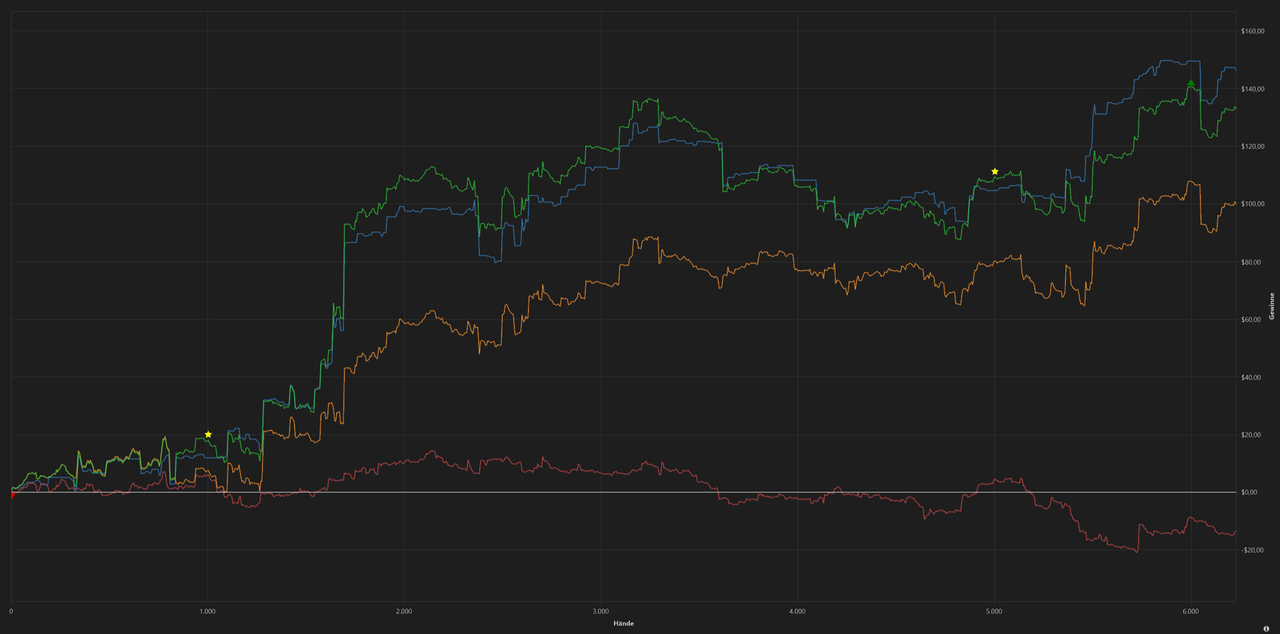Screen dimensions: 1280x634
Task: Click the '$100,00' y-axis label
Action: [x=1253, y=204]
